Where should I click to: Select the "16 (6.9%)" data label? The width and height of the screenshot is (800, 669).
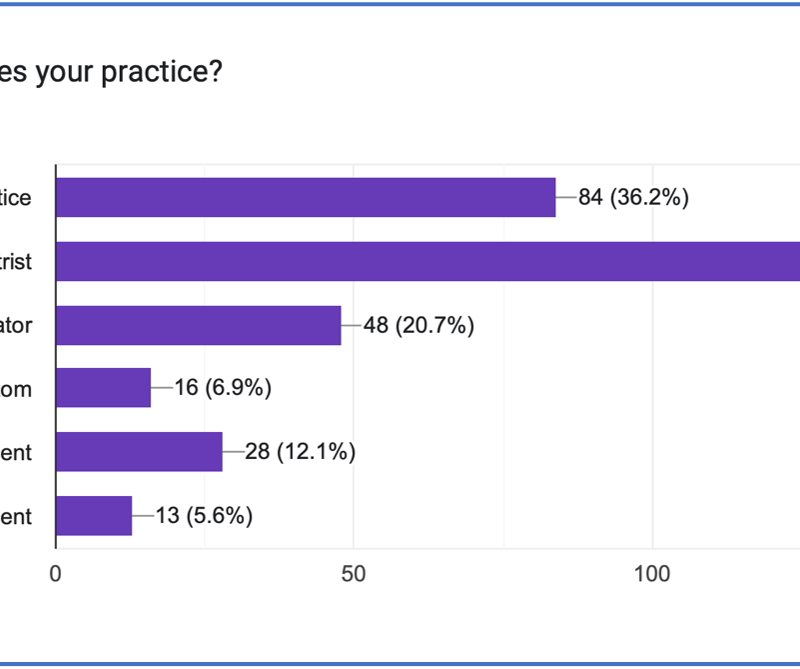[223, 388]
